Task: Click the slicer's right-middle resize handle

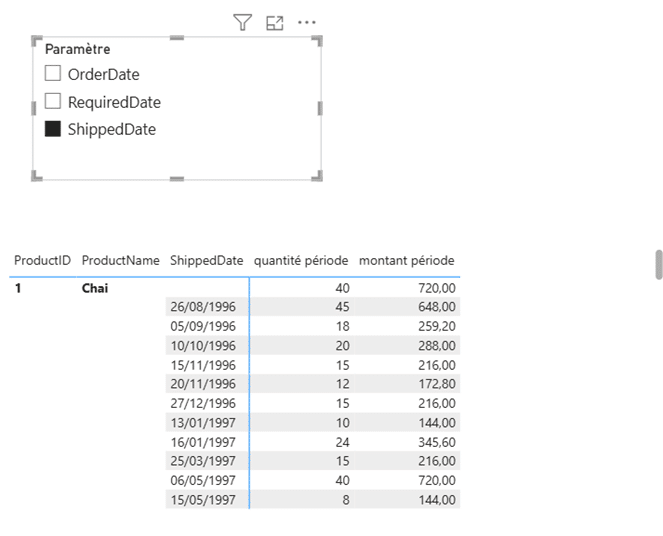Action: (x=320, y=108)
